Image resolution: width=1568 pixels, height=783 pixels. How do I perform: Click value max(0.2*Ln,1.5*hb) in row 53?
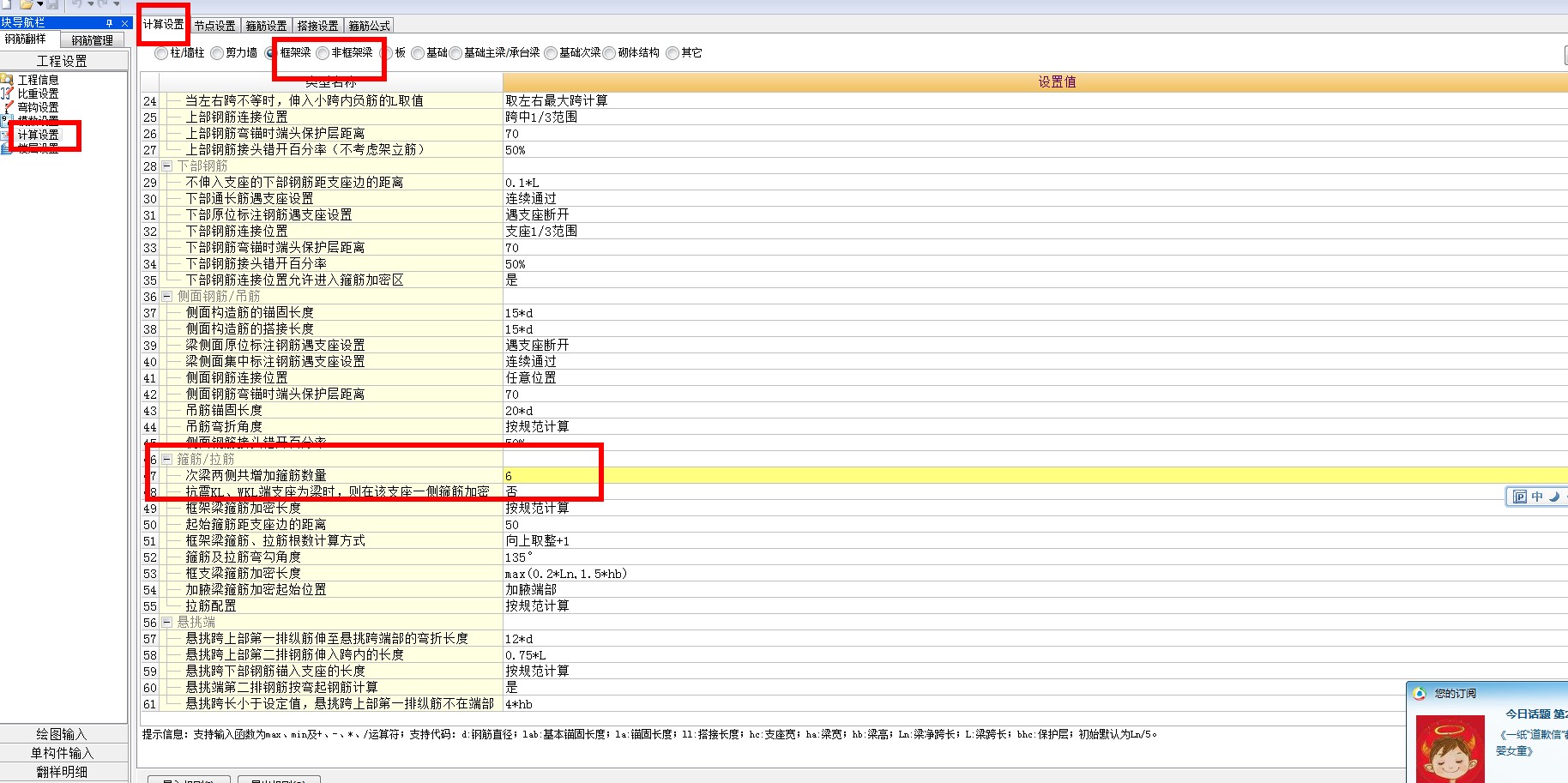click(1035, 574)
